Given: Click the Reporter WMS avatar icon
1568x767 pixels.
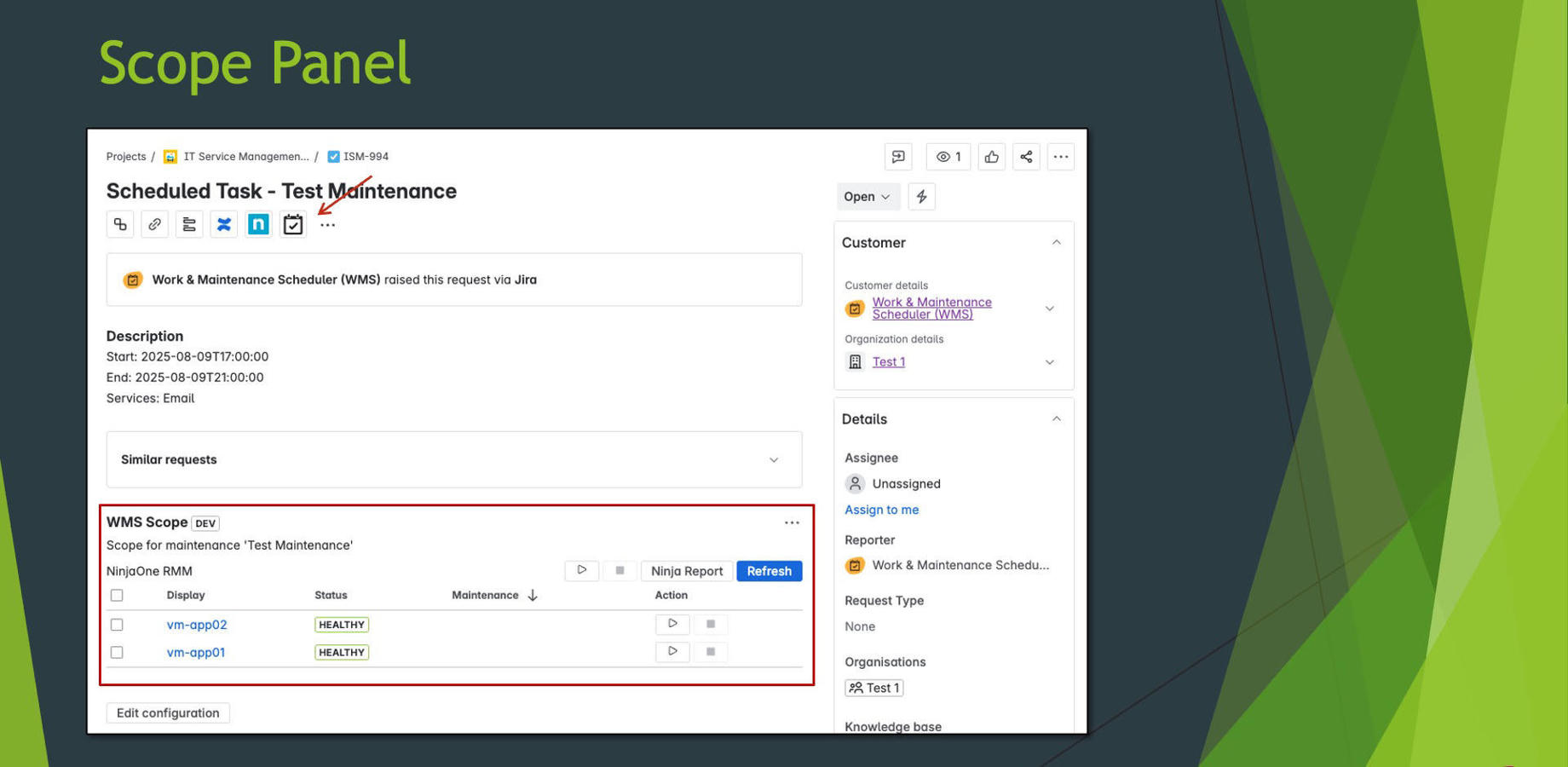Looking at the screenshot, I should [x=855, y=565].
